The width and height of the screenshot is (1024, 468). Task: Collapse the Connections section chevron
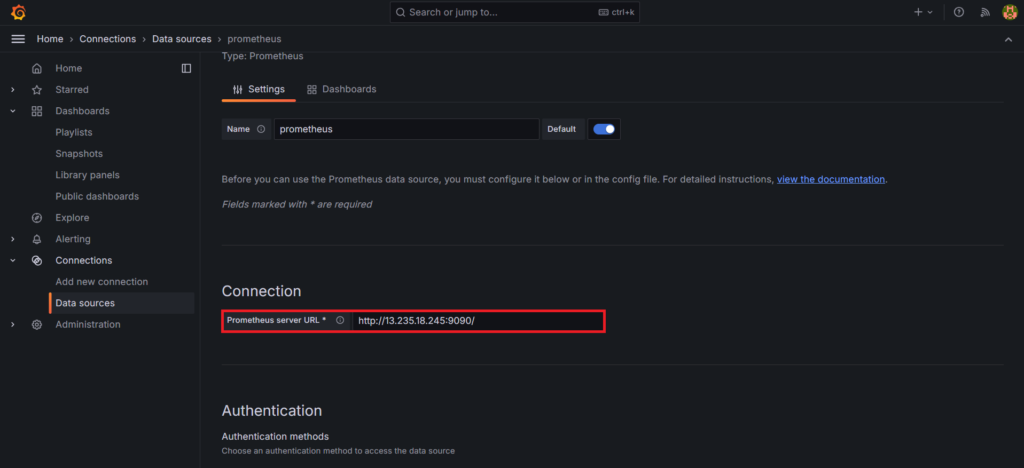(12, 260)
